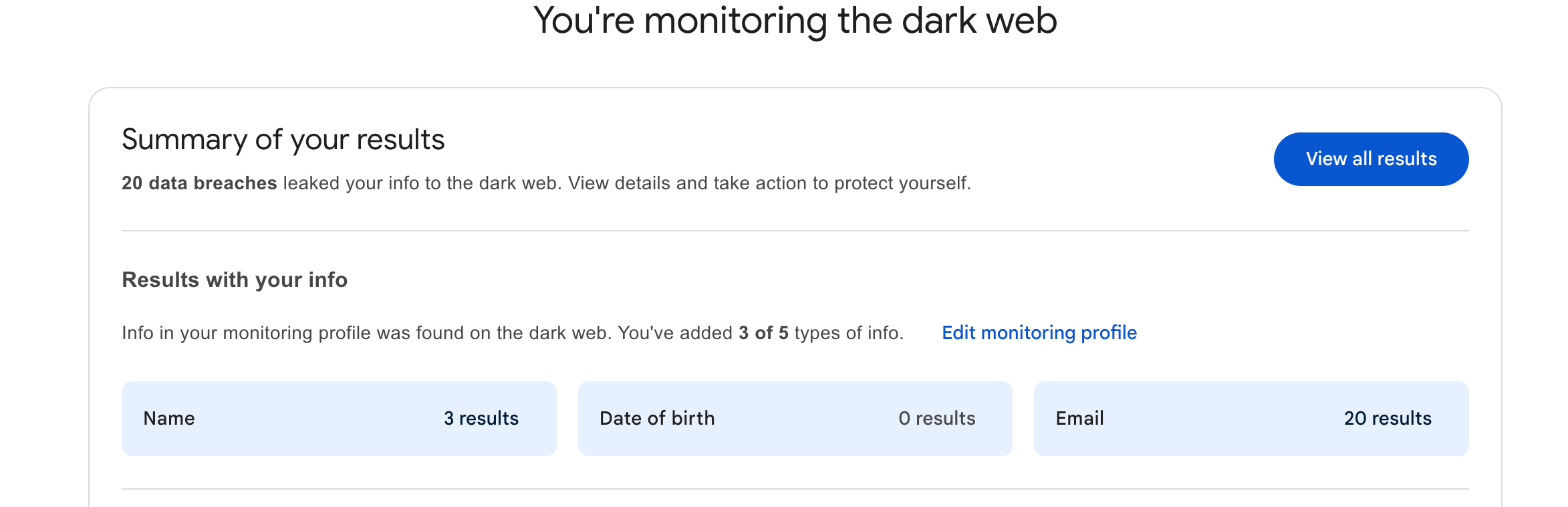
Task: Select the "0 results" count for Date of birth
Action: [936, 419]
